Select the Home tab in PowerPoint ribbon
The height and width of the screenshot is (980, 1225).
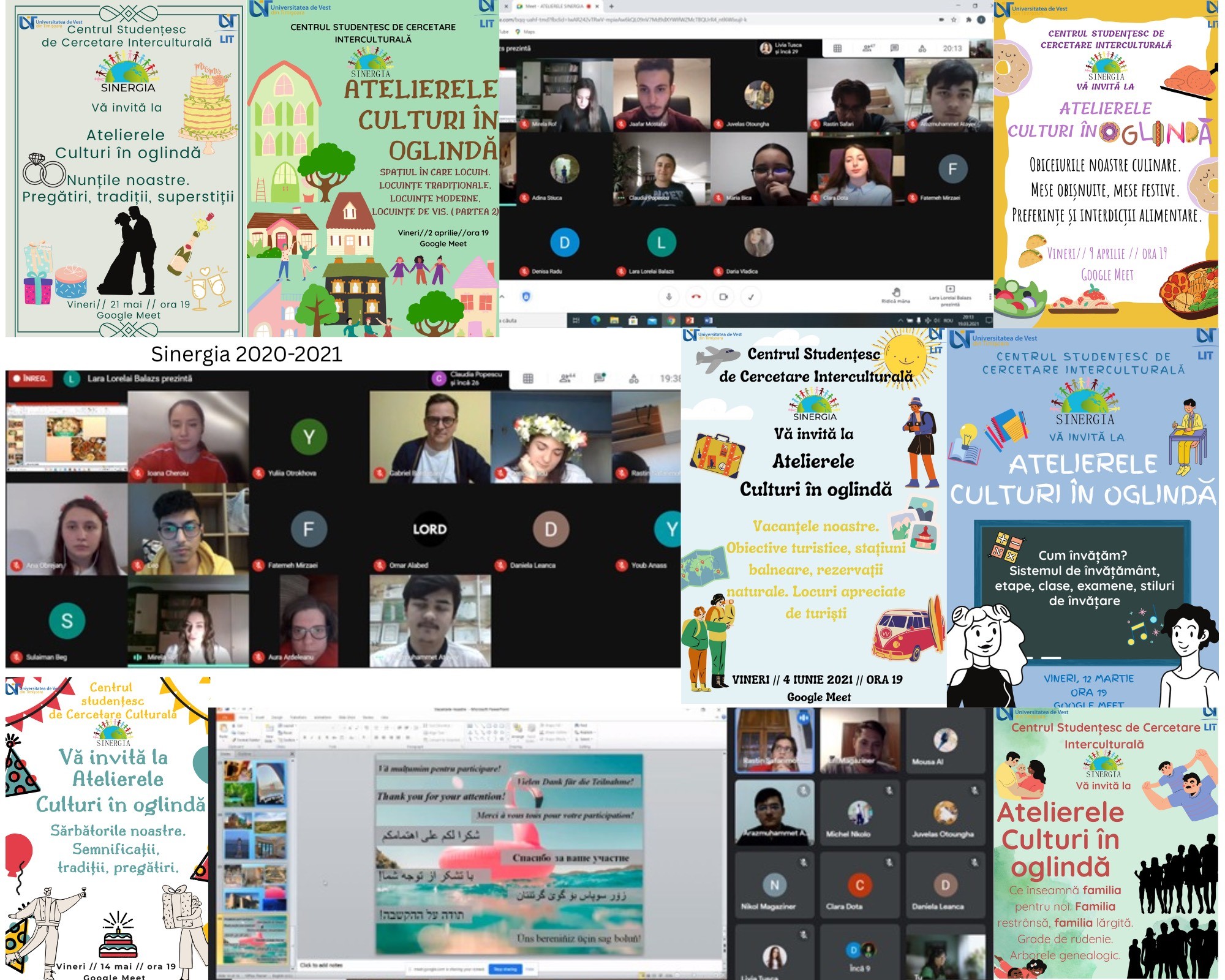[243, 717]
